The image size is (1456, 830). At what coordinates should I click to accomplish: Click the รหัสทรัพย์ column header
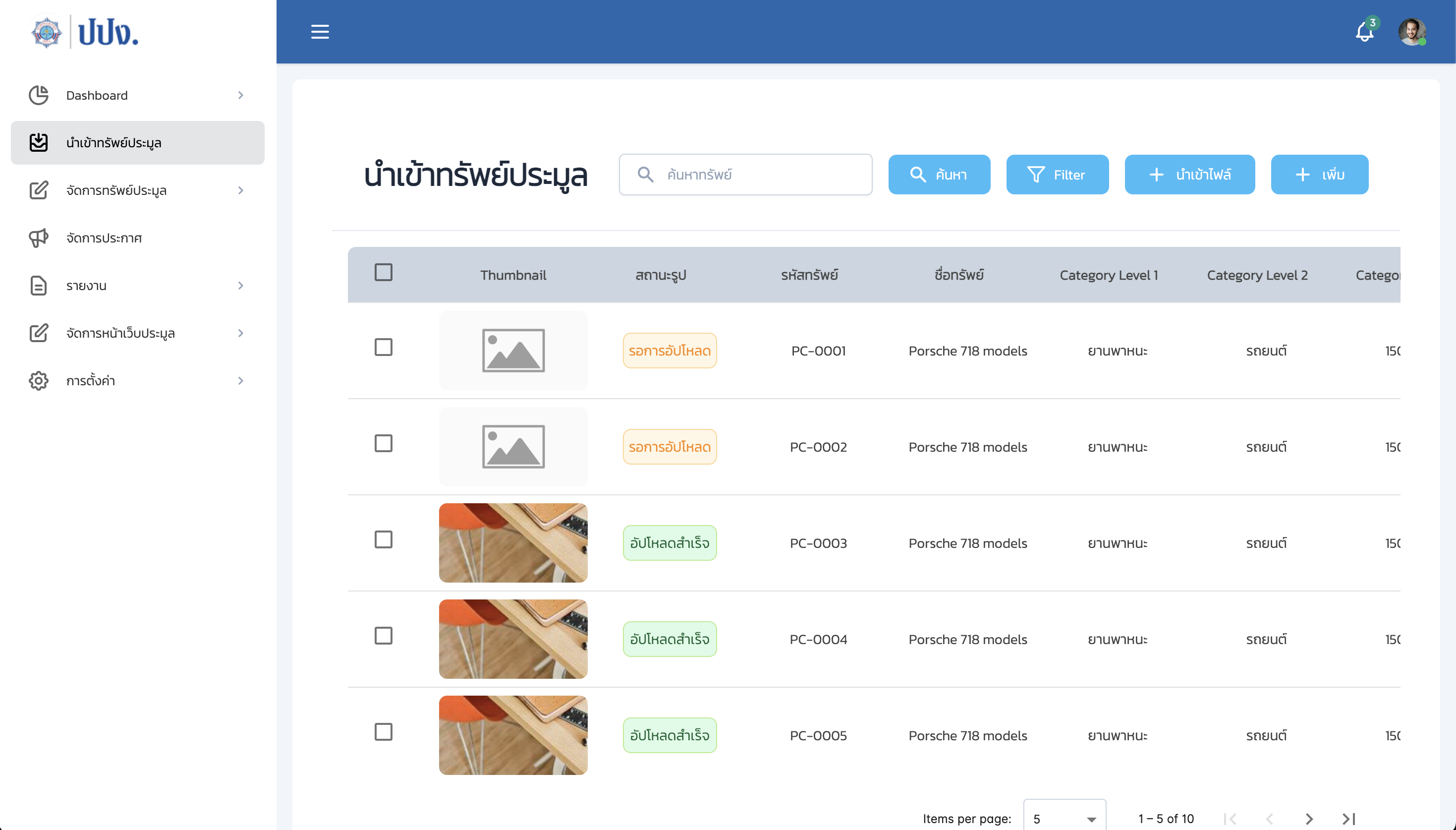click(809, 275)
